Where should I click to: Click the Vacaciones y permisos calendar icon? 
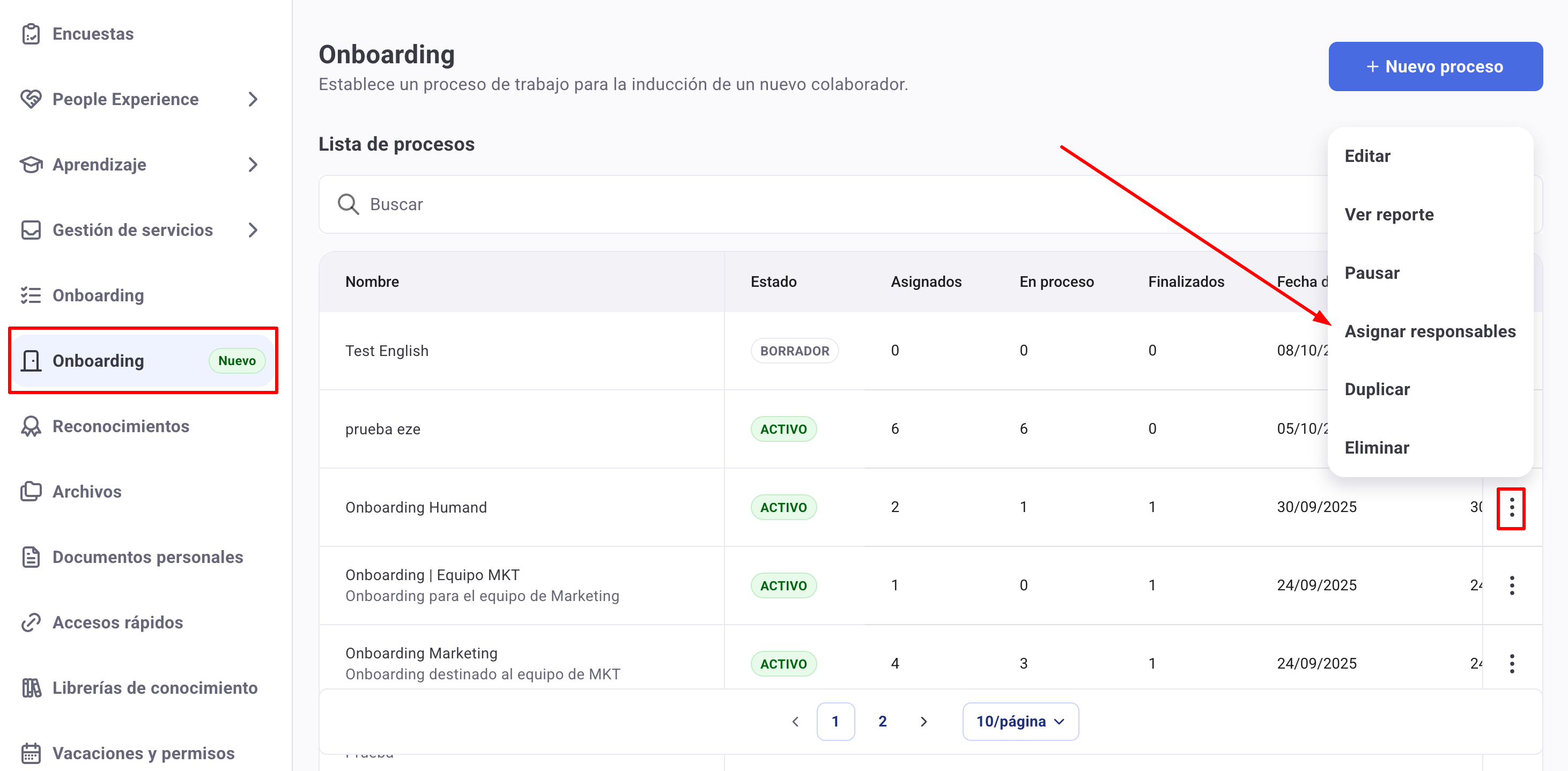31,753
